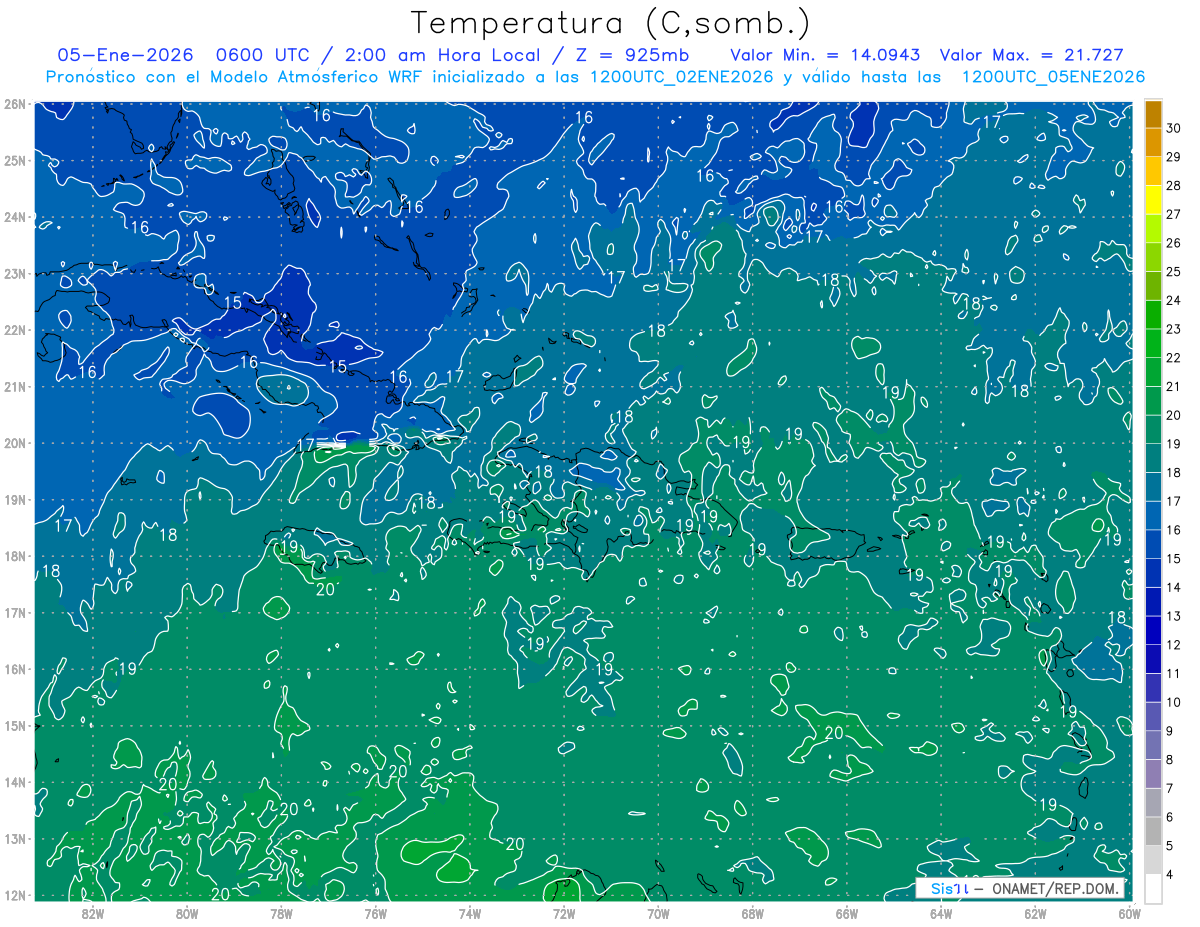1200x927 pixels.
Task: Click the "82W" longitude axis label
Action: [93, 913]
